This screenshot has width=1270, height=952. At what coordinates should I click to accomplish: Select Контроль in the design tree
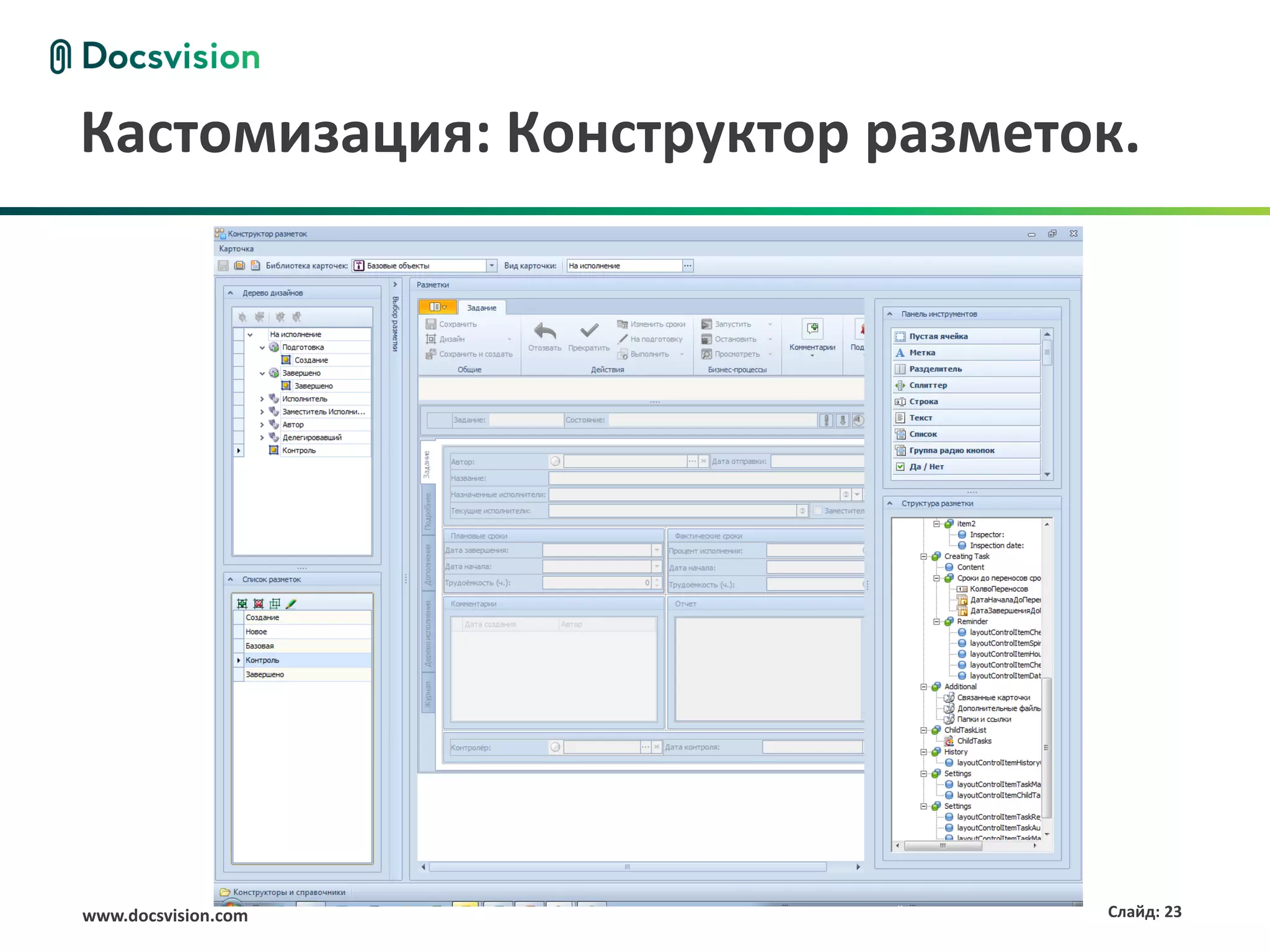(x=299, y=451)
